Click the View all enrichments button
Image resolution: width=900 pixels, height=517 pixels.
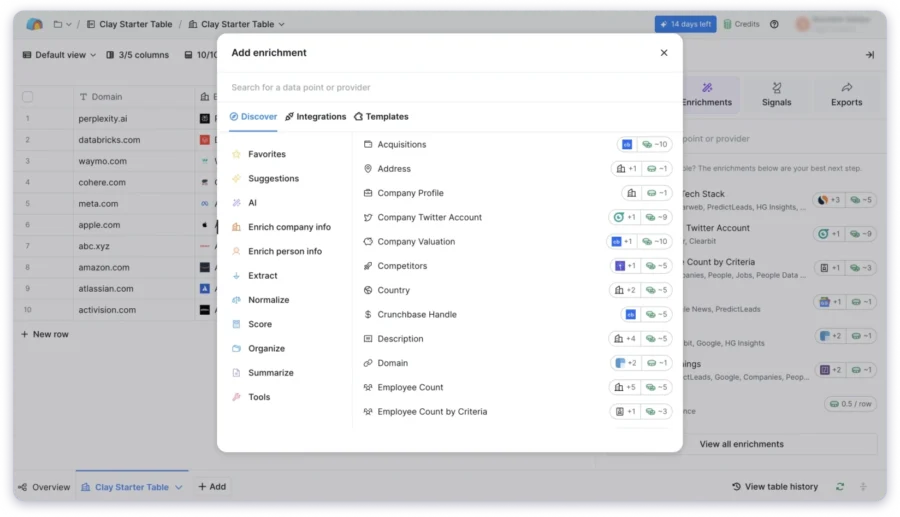pyautogui.click(x=741, y=444)
